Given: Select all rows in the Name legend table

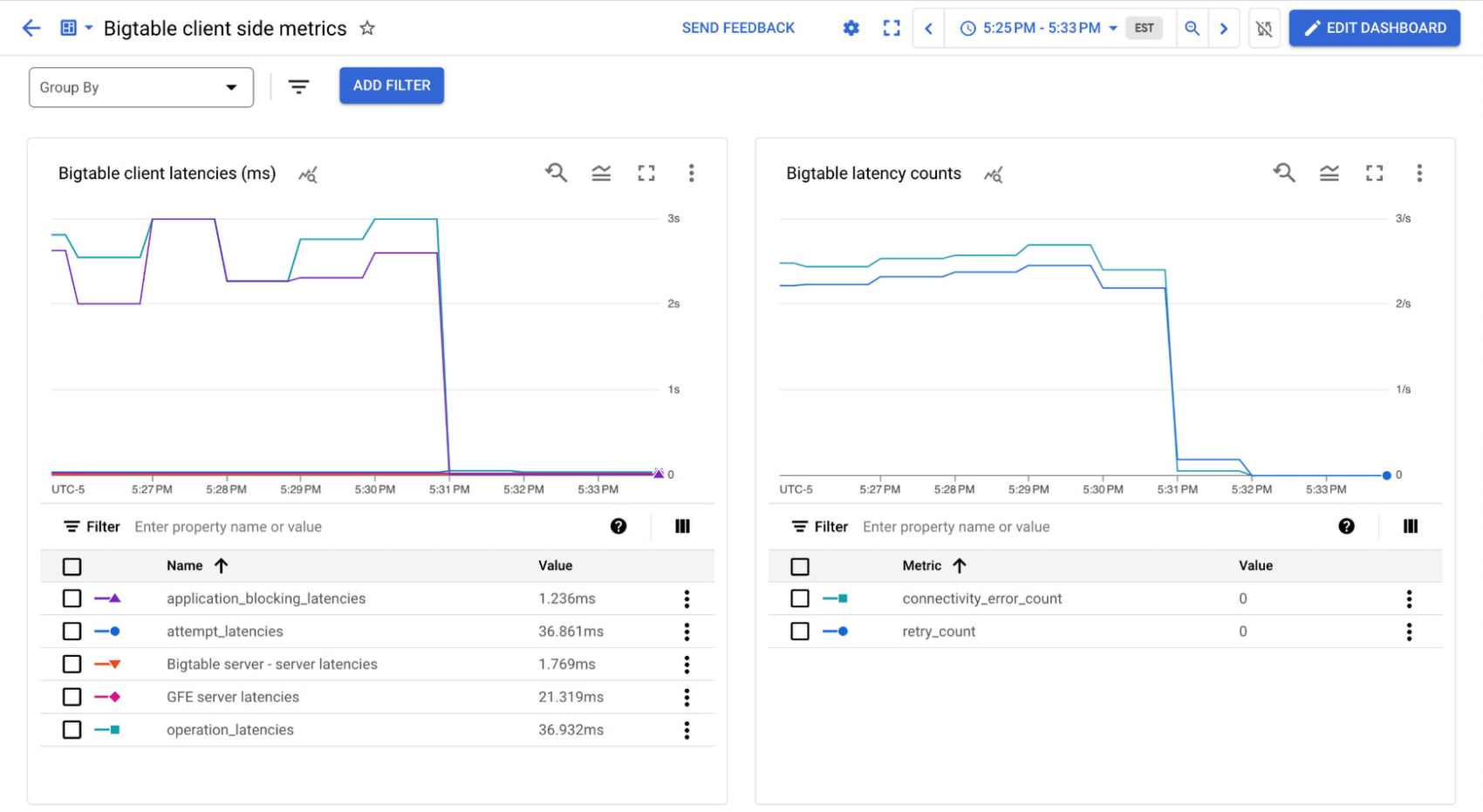Looking at the screenshot, I should 72,567.
